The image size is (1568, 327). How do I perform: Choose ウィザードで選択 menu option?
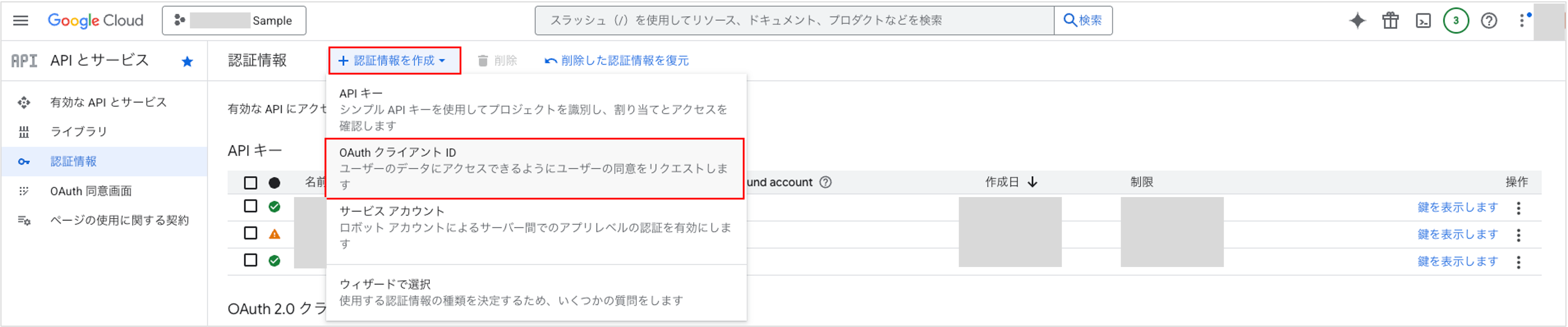coord(536,292)
